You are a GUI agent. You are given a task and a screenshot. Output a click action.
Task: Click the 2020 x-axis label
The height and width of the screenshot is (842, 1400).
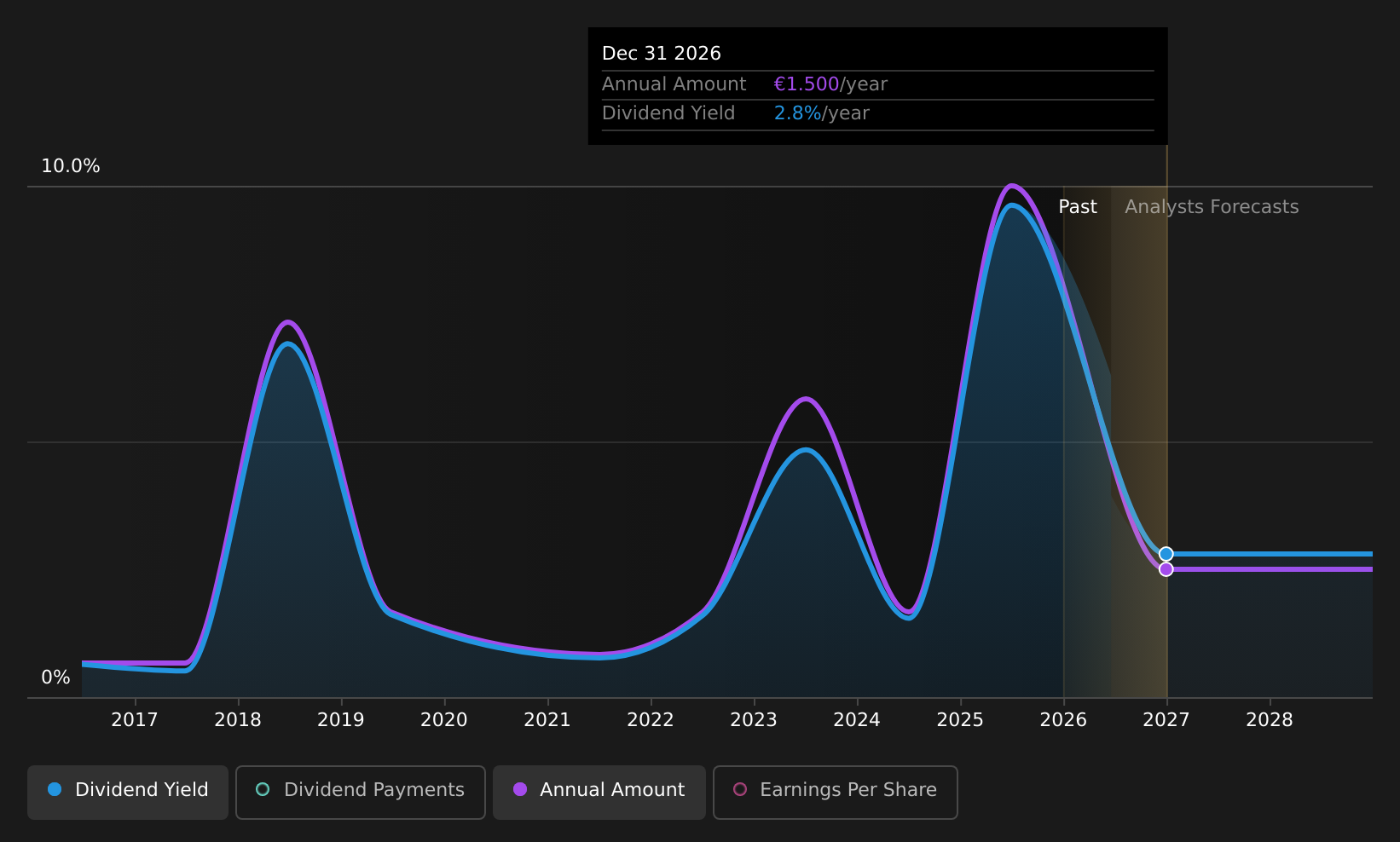pos(444,720)
